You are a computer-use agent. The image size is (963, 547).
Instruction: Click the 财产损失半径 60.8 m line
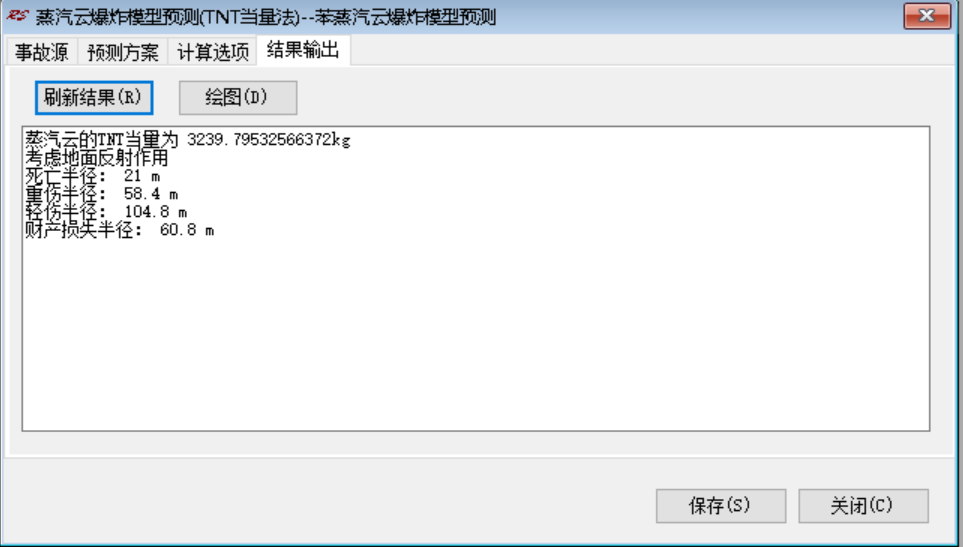[x=120, y=230]
